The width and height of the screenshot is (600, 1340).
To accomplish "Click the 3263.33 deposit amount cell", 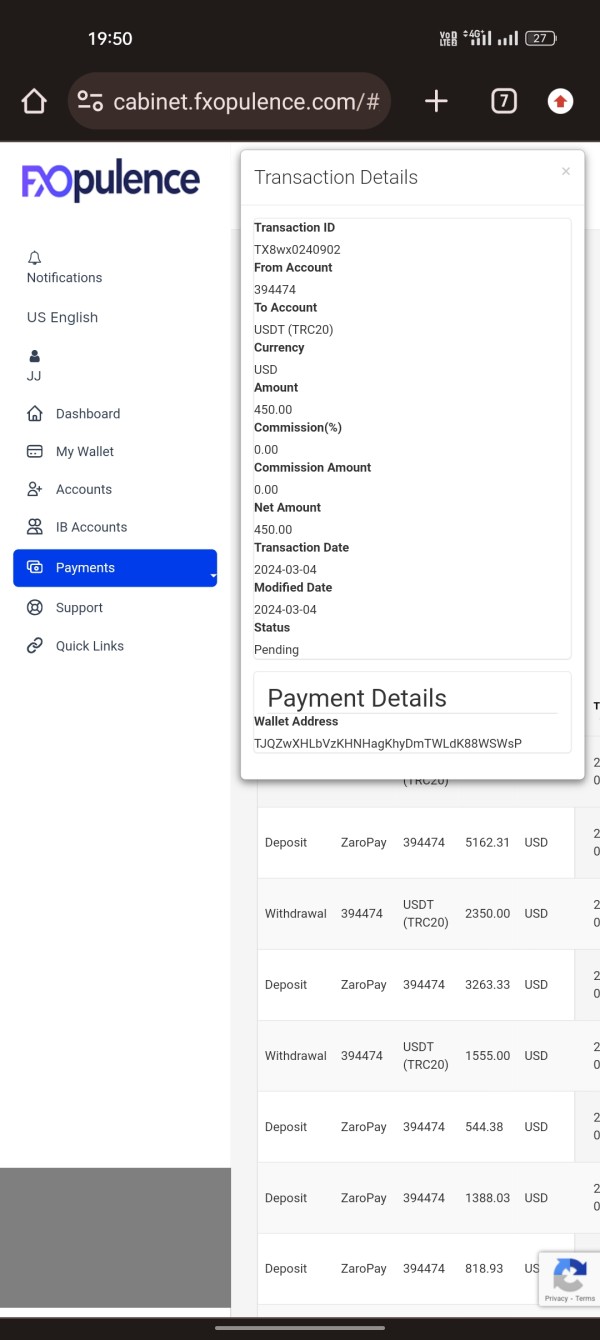I will click(487, 984).
